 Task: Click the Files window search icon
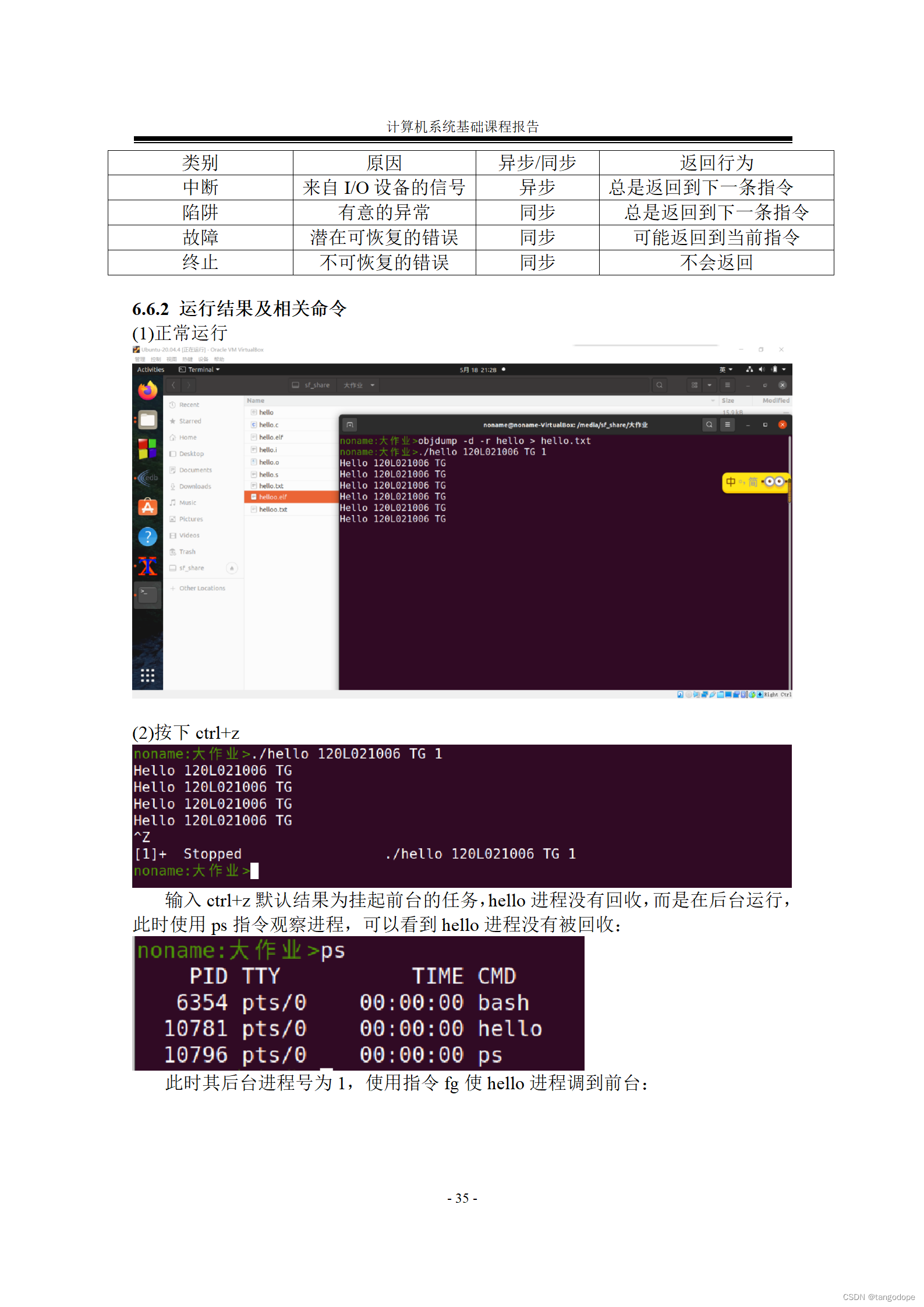pyautogui.click(x=660, y=385)
